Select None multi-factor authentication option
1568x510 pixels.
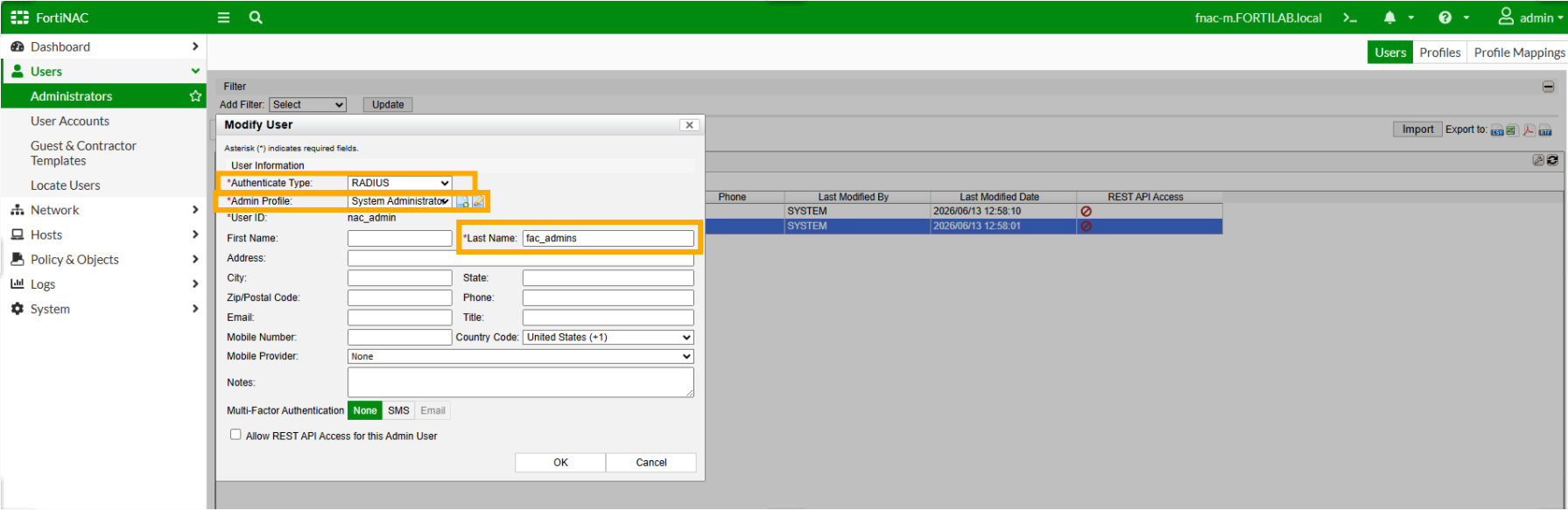click(365, 410)
